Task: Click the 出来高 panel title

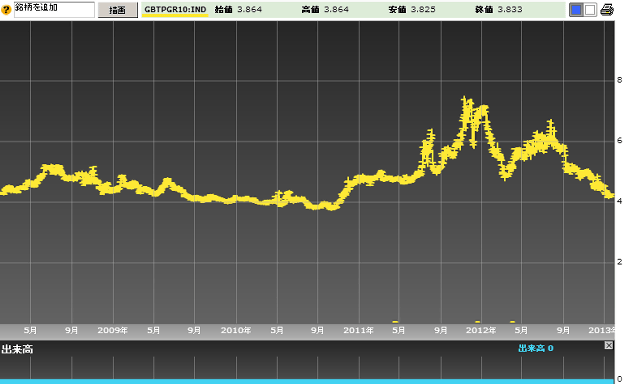Action: tap(17, 349)
